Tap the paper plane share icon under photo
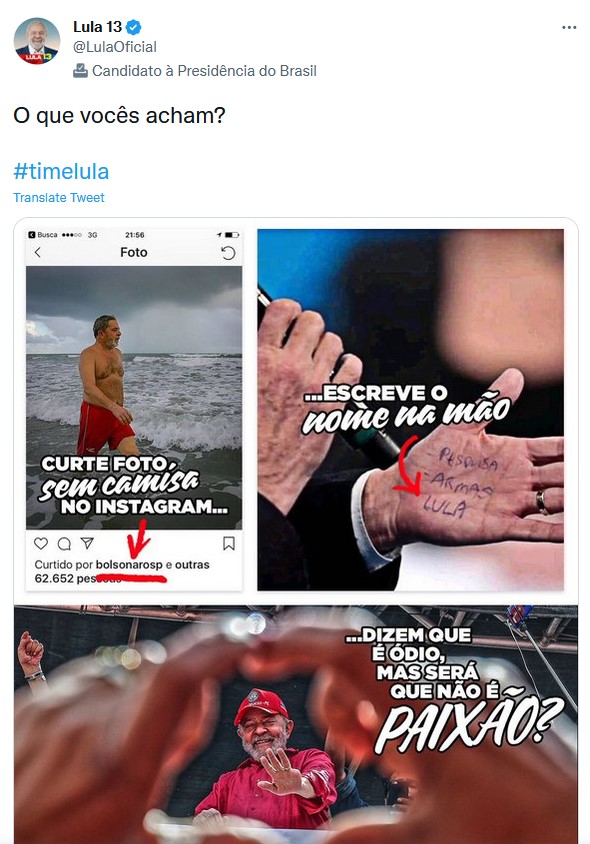The image size is (590, 844). pyautogui.click(x=87, y=544)
